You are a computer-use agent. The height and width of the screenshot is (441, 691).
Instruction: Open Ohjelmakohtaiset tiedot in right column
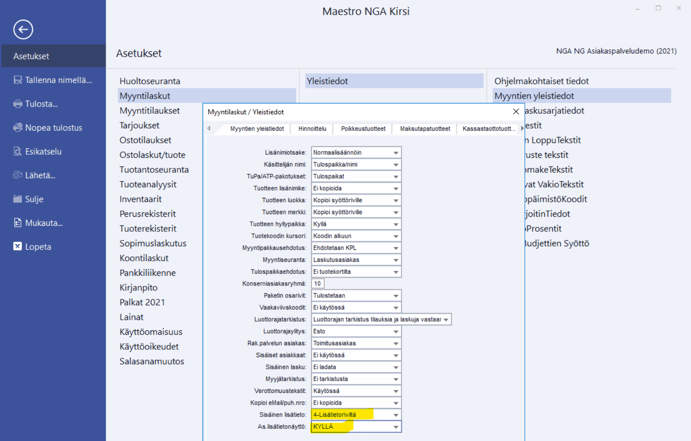pos(541,81)
